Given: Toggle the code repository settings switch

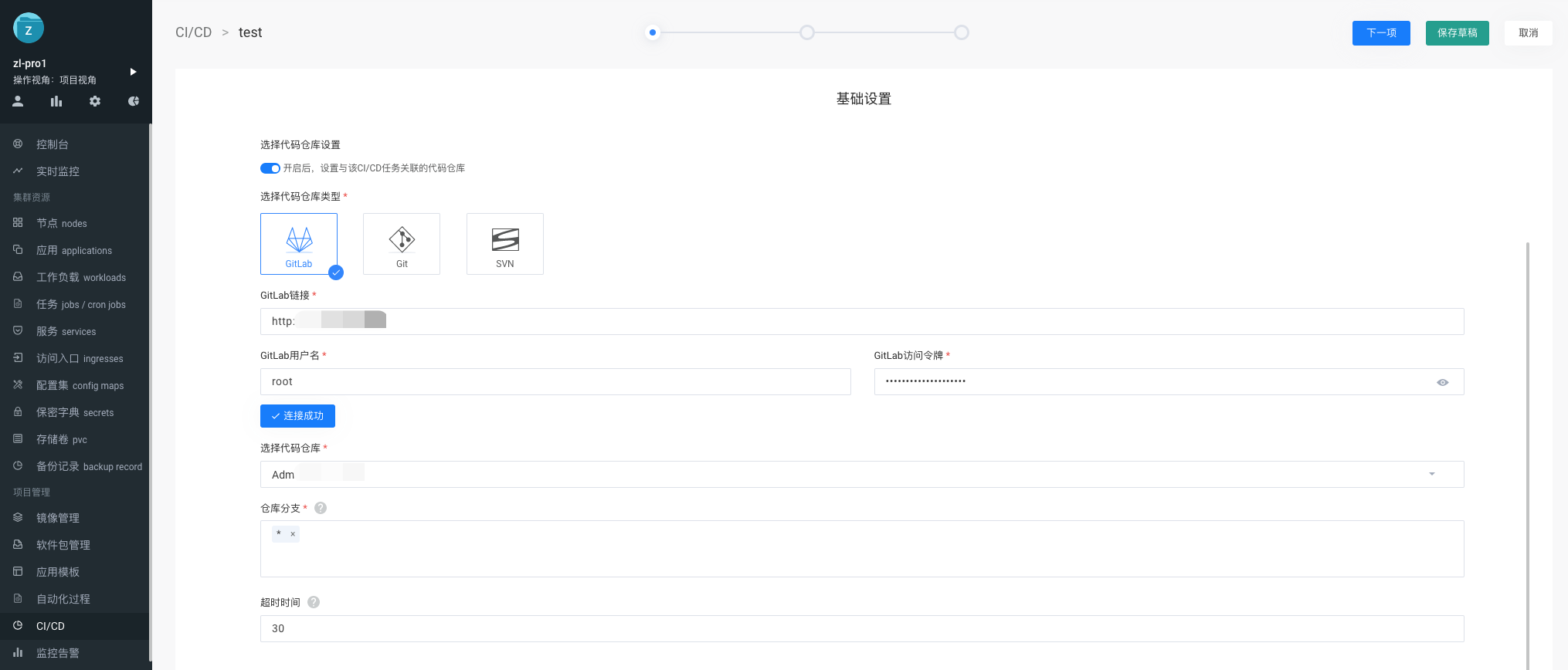Looking at the screenshot, I should point(270,168).
